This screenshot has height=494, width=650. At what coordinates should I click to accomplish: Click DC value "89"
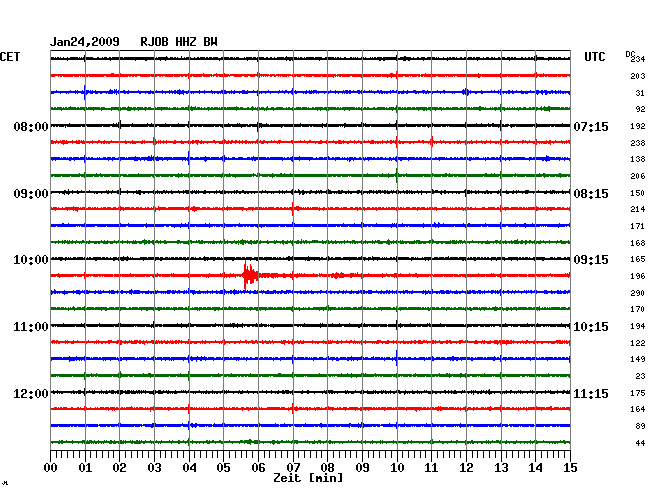pos(640,426)
